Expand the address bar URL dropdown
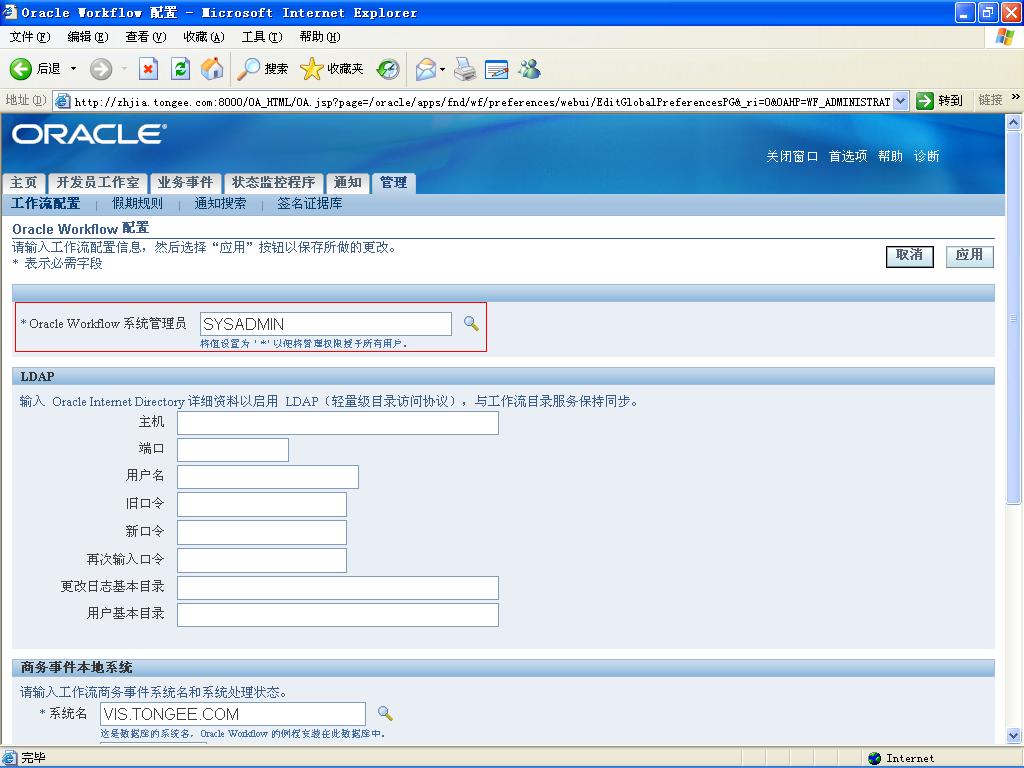 point(901,101)
